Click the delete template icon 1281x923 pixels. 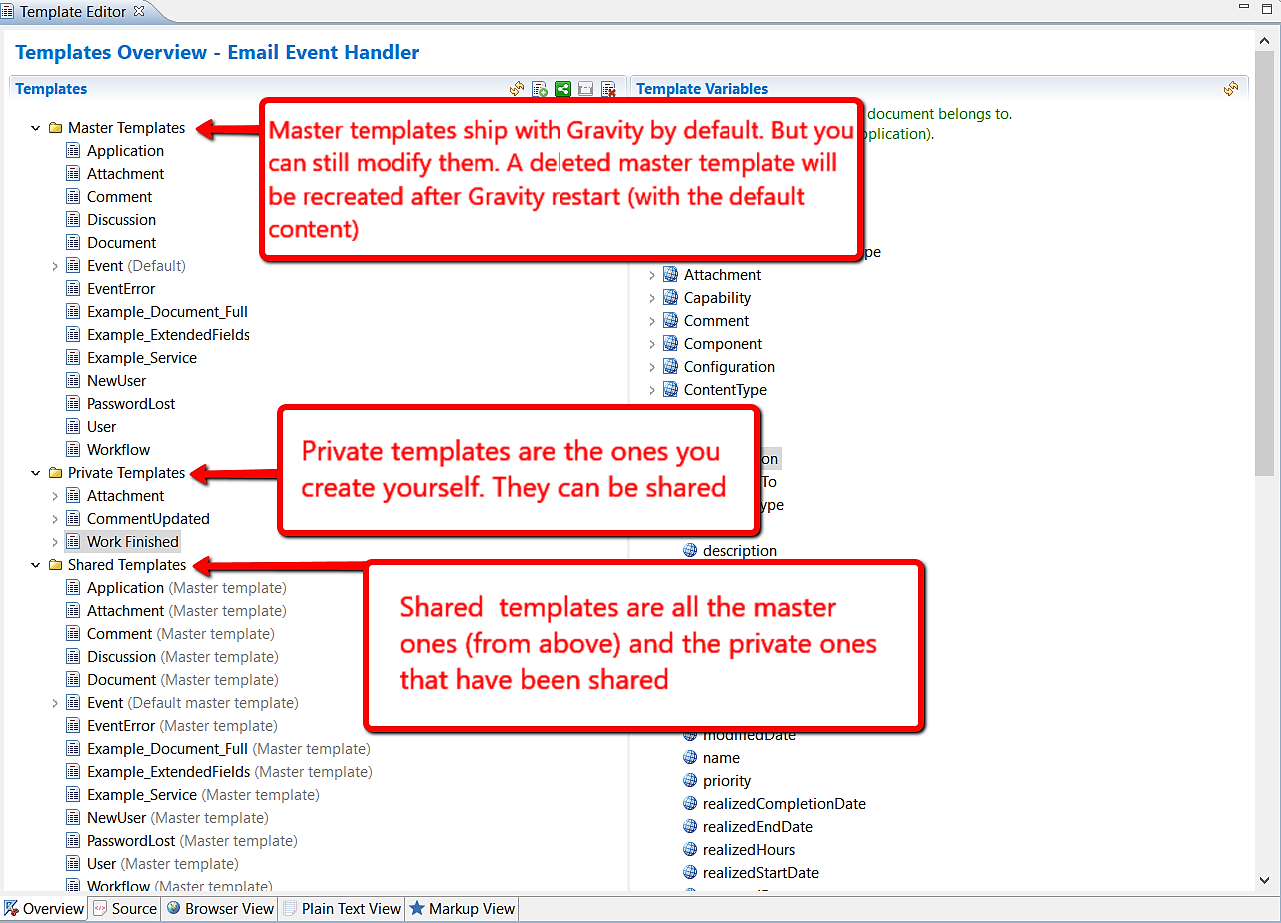(x=608, y=89)
